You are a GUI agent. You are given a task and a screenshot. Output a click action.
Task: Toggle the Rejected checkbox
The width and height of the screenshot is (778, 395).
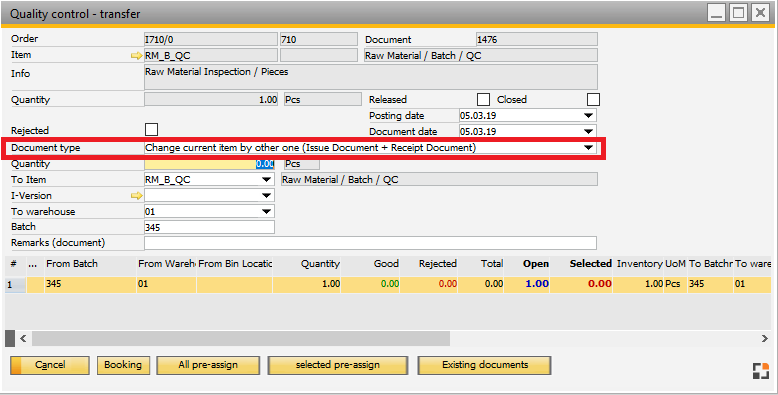point(151,130)
